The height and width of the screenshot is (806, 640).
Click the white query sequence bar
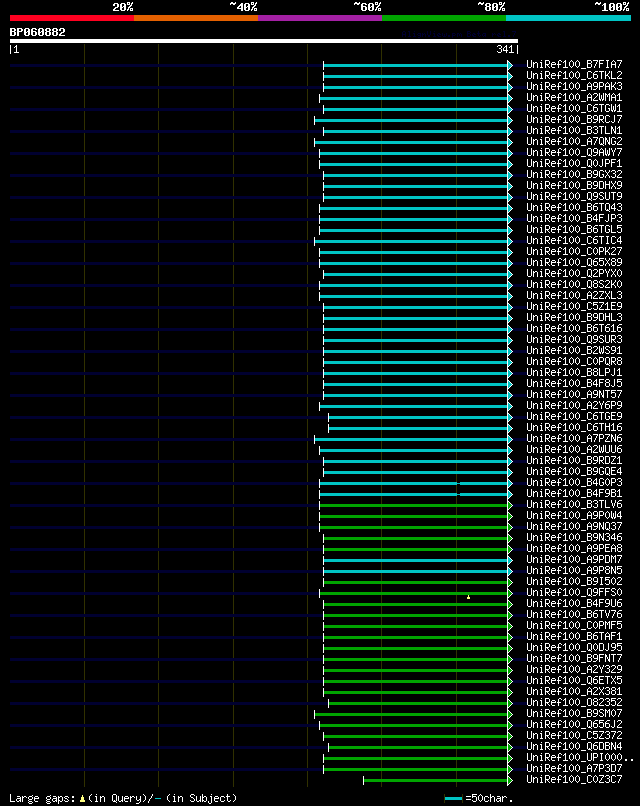tap(264, 41)
